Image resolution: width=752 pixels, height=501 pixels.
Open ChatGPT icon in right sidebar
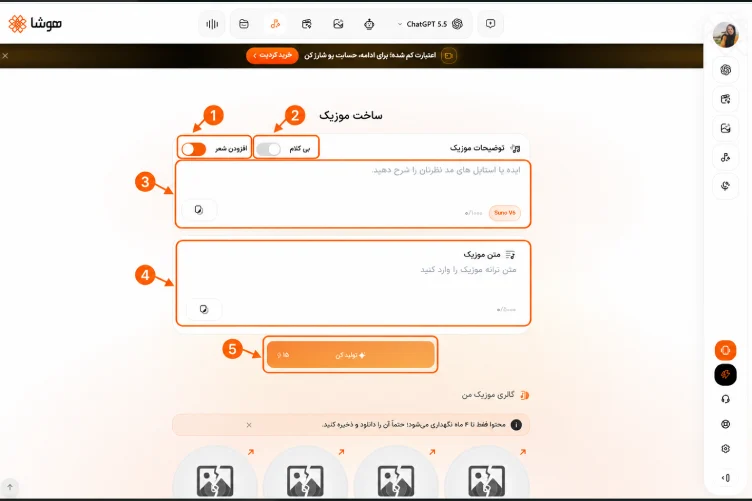(x=725, y=70)
